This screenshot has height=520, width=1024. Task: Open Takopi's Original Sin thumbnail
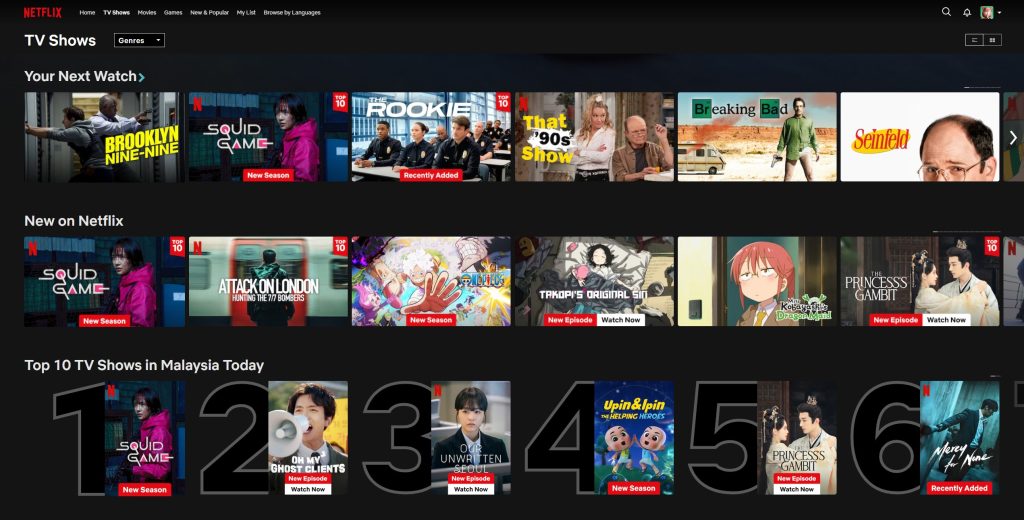(x=594, y=282)
